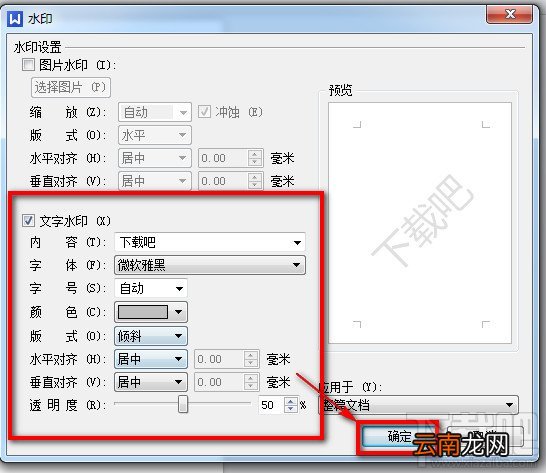546x473 pixels.
Task: Click text watermark horizontal offset 0.00 field
Action: point(219,359)
